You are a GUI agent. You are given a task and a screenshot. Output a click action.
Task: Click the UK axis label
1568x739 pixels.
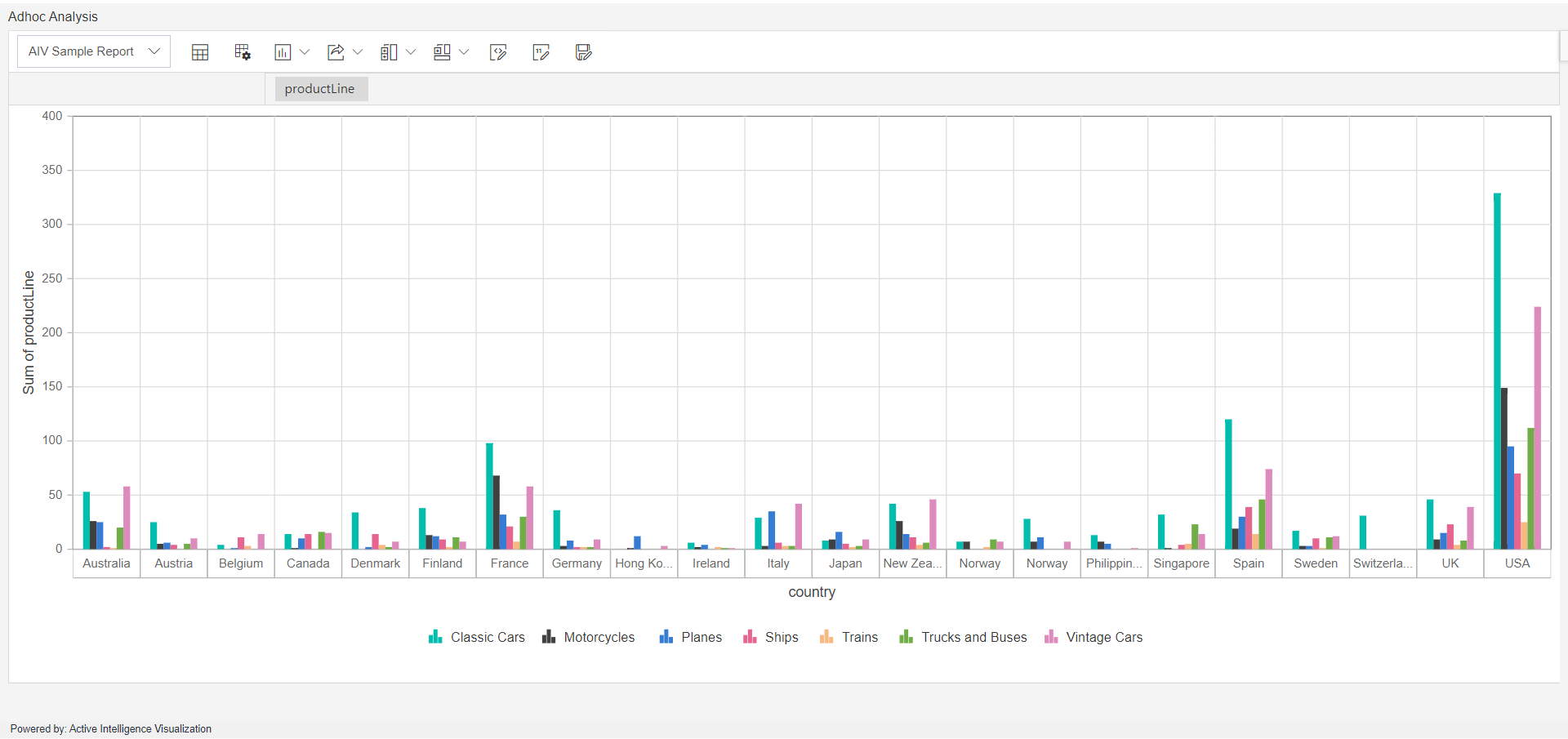[x=1450, y=563]
